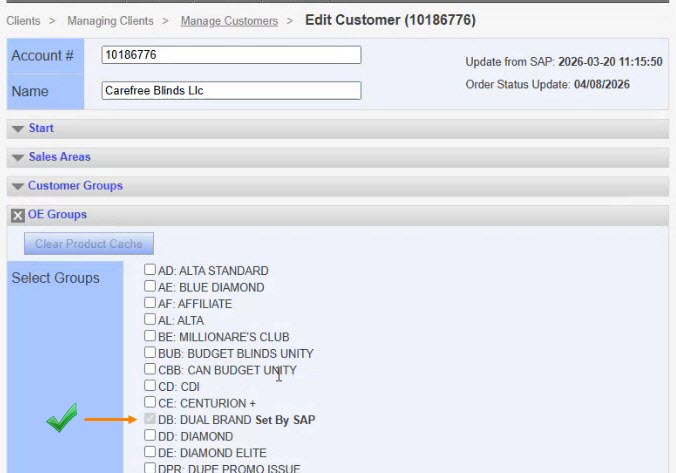Click the Account # input field

tap(231, 56)
